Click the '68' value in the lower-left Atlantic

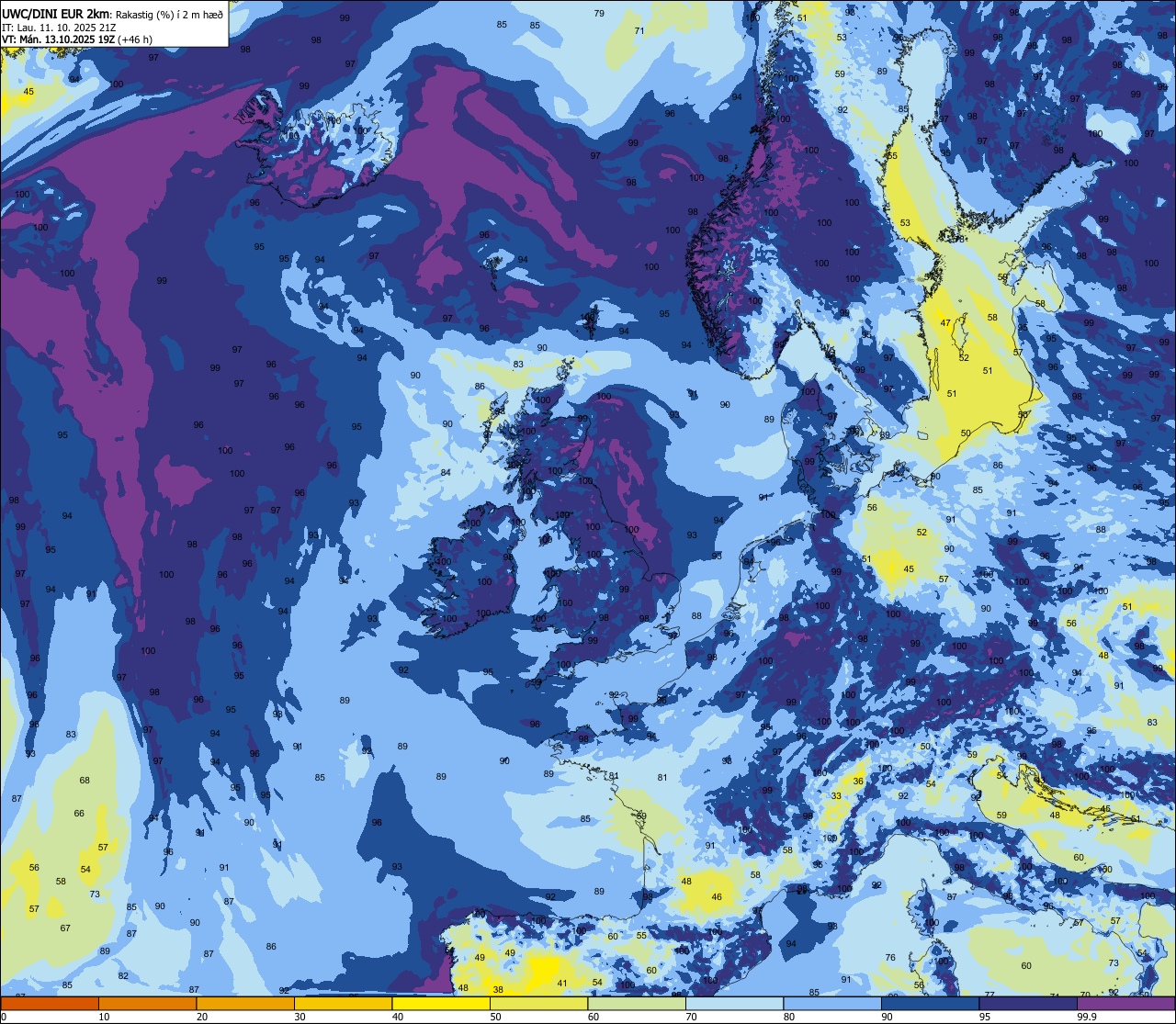85,781
